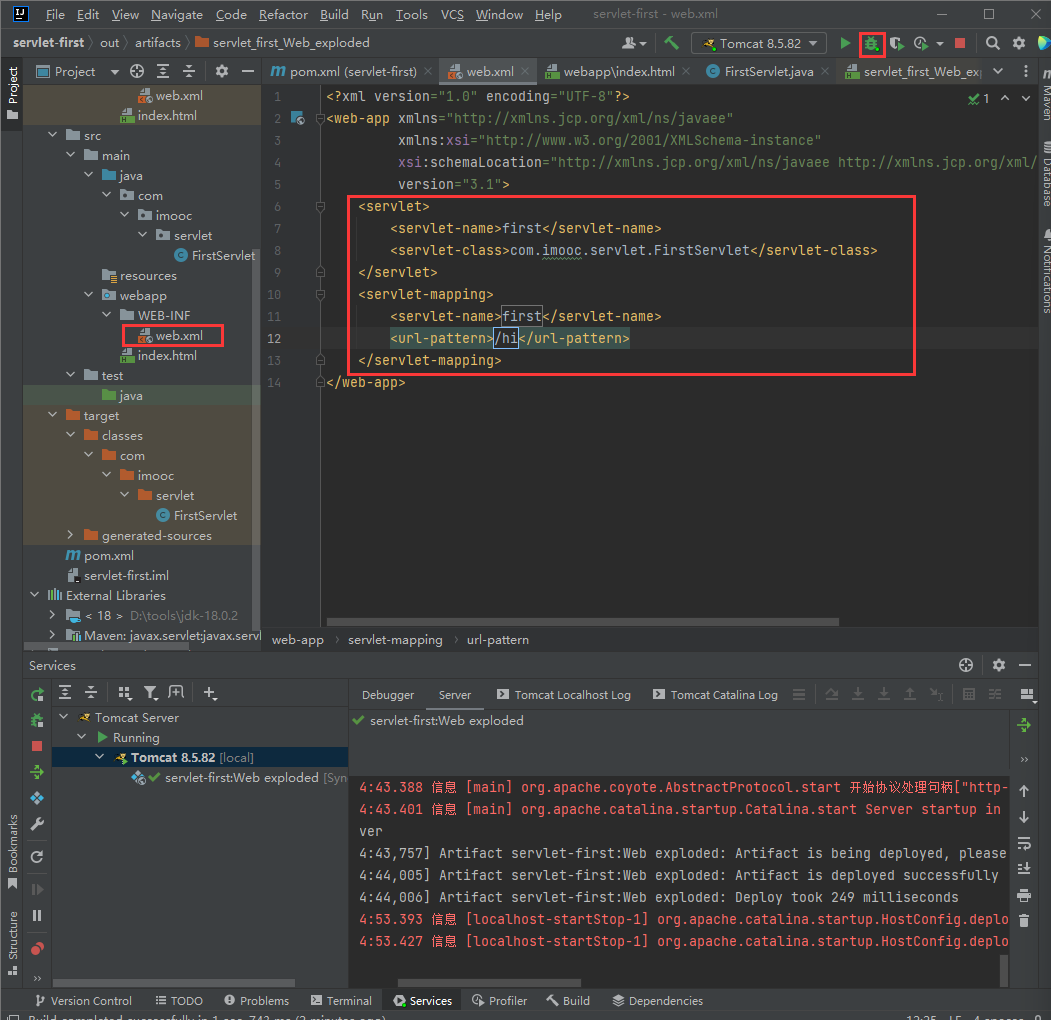Click the Debug bug icon in the top toolbar
Screen dimensions: 1051x1020
[x=872, y=43]
